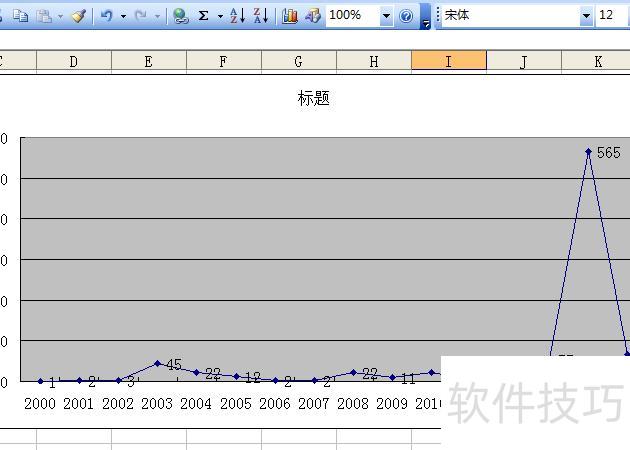Click the 565 peak data marker
Screen dimensions: 630x450
click(589, 151)
